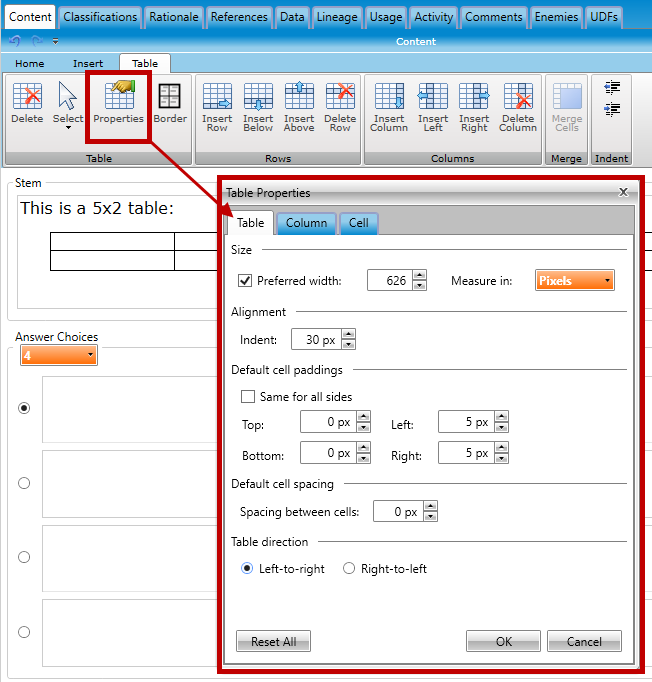Click the Indent value input field

tap(315, 340)
